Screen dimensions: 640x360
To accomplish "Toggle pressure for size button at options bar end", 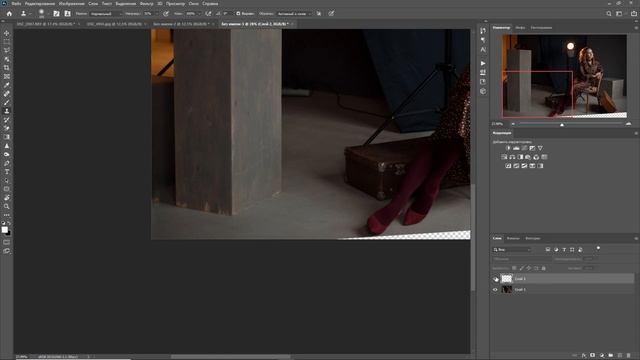I will click(331, 13).
